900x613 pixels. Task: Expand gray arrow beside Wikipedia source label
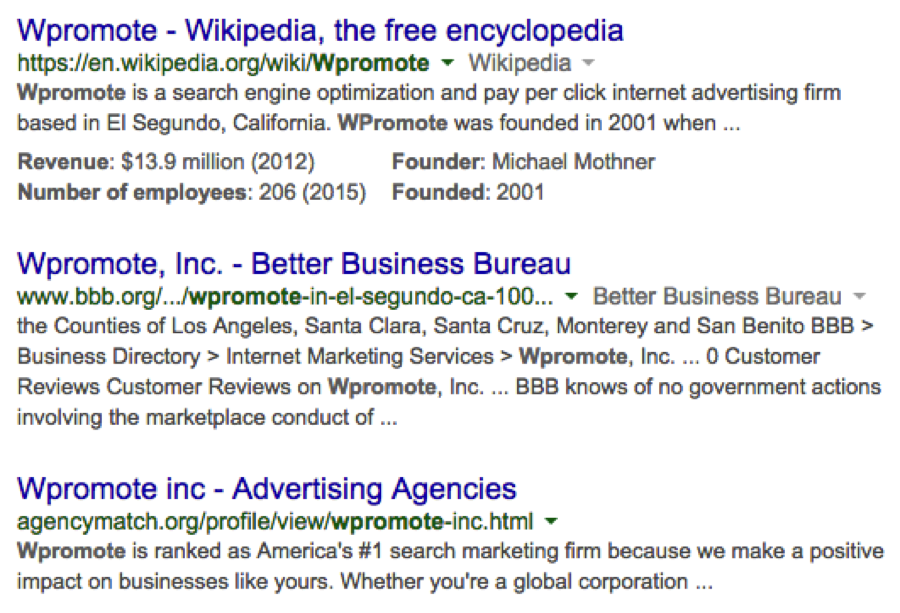click(588, 62)
